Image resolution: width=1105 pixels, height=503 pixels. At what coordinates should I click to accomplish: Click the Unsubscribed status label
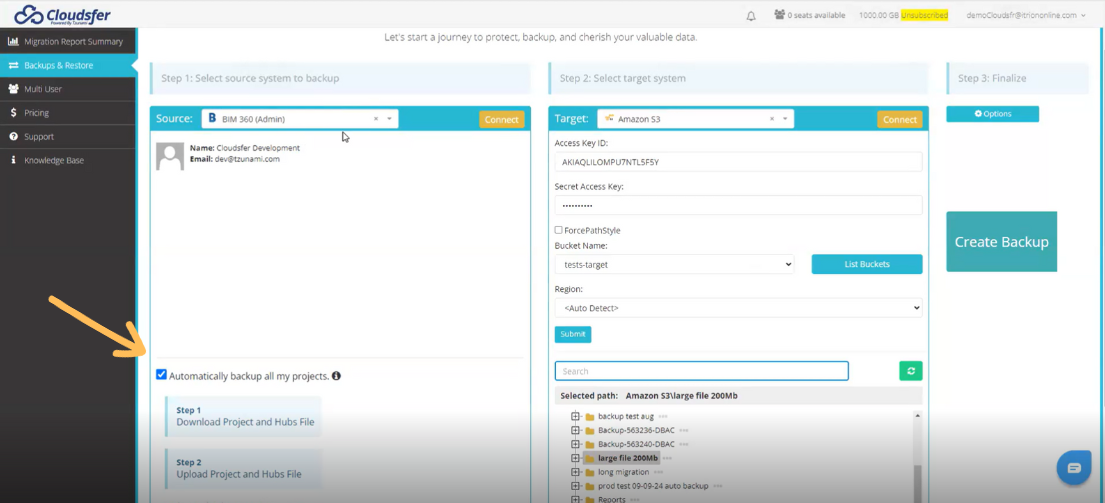[x=925, y=15]
